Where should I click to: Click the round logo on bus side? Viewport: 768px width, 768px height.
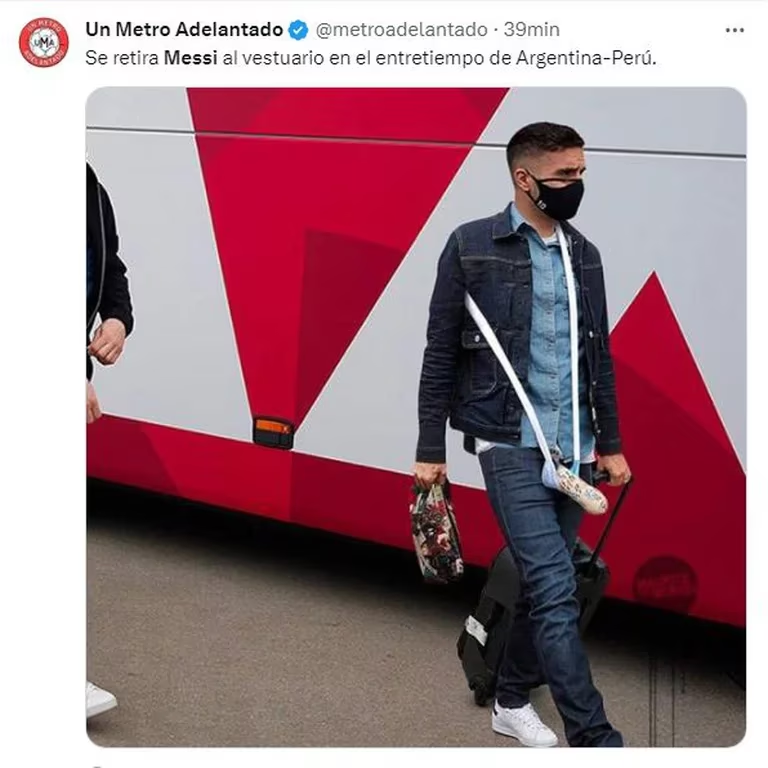pyautogui.click(x=665, y=584)
